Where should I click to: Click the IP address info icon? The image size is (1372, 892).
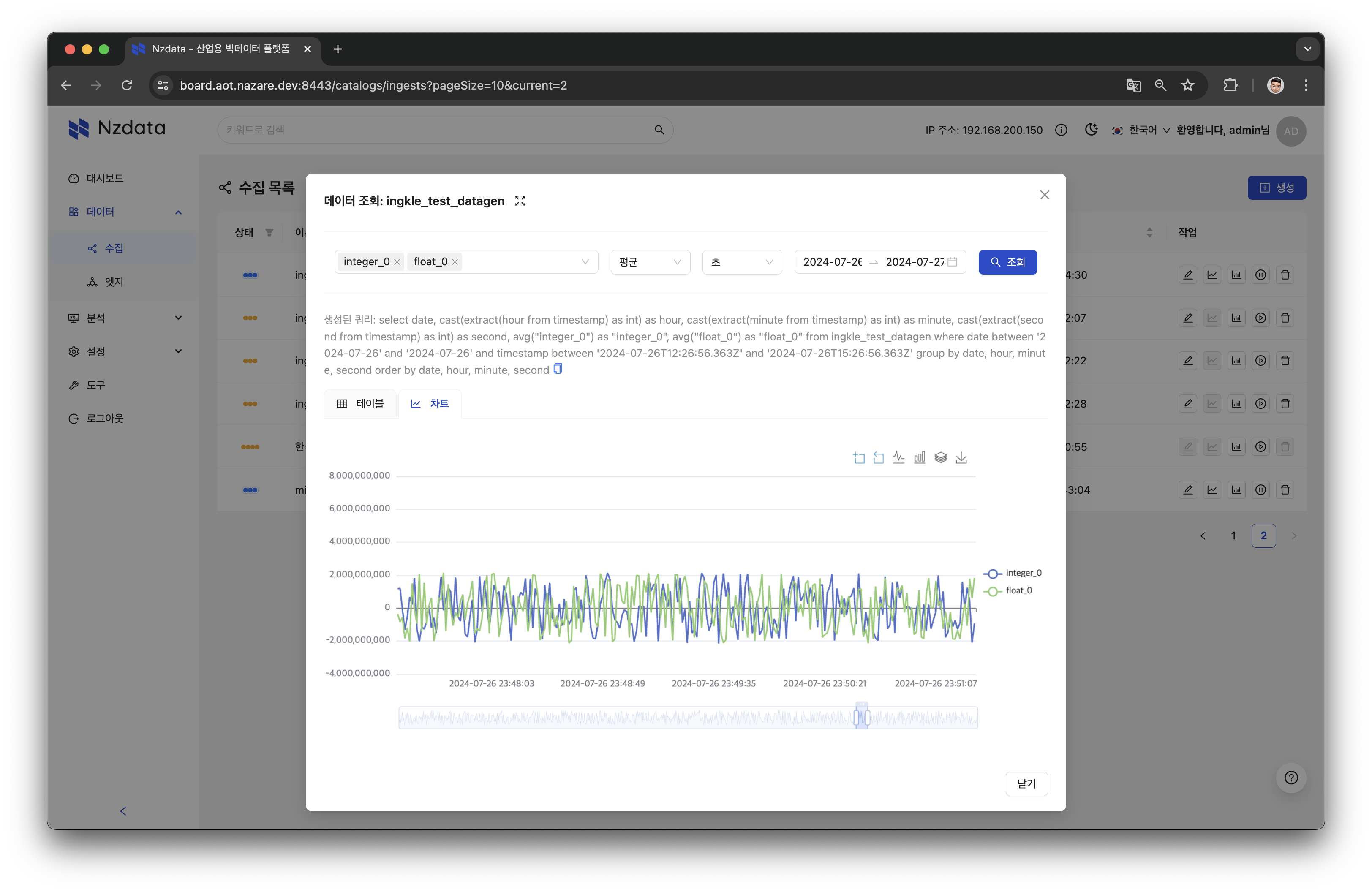pos(1061,130)
